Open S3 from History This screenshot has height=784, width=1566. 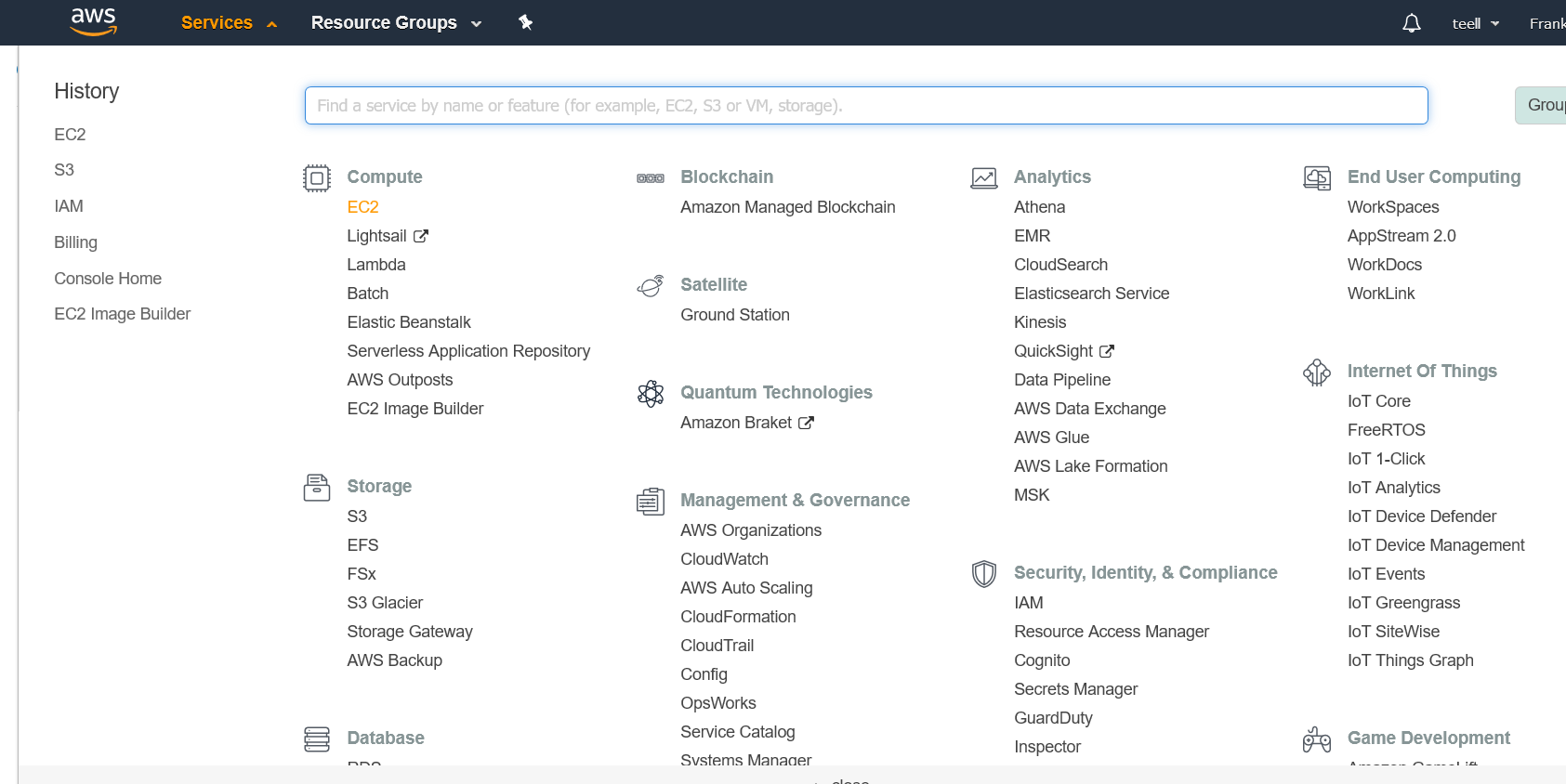pyautogui.click(x=64, y=170)
